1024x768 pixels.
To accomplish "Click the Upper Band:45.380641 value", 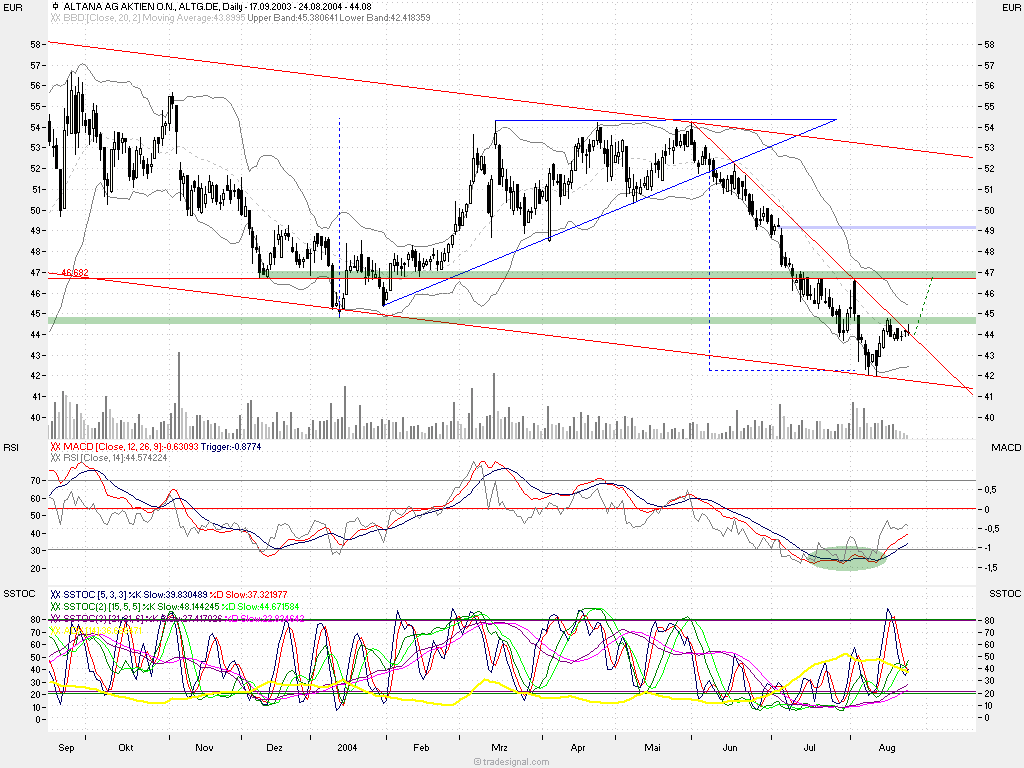I will [292, 18].
